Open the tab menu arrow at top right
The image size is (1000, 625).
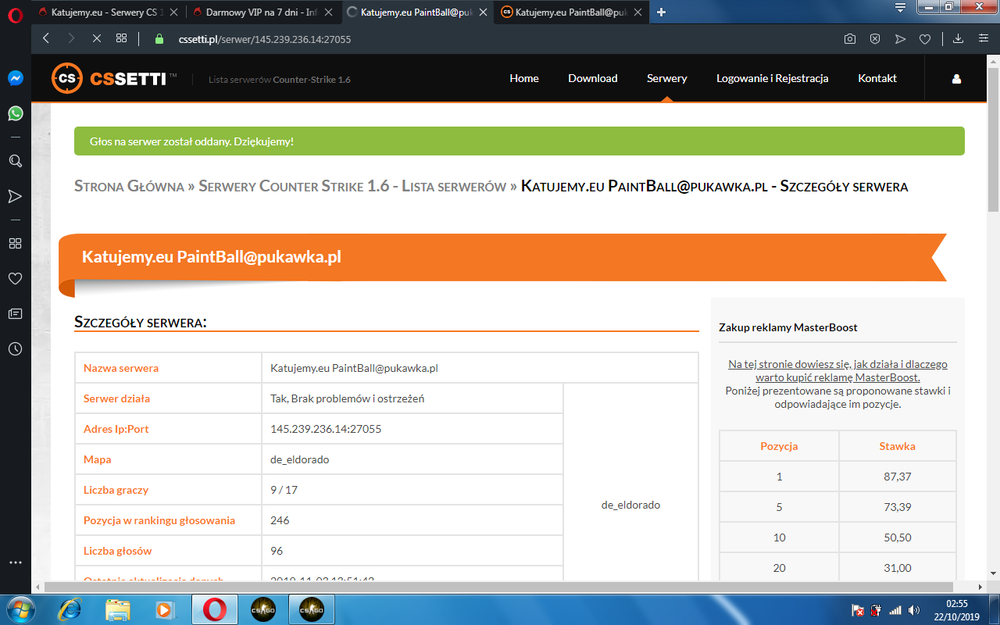point(900,8)
